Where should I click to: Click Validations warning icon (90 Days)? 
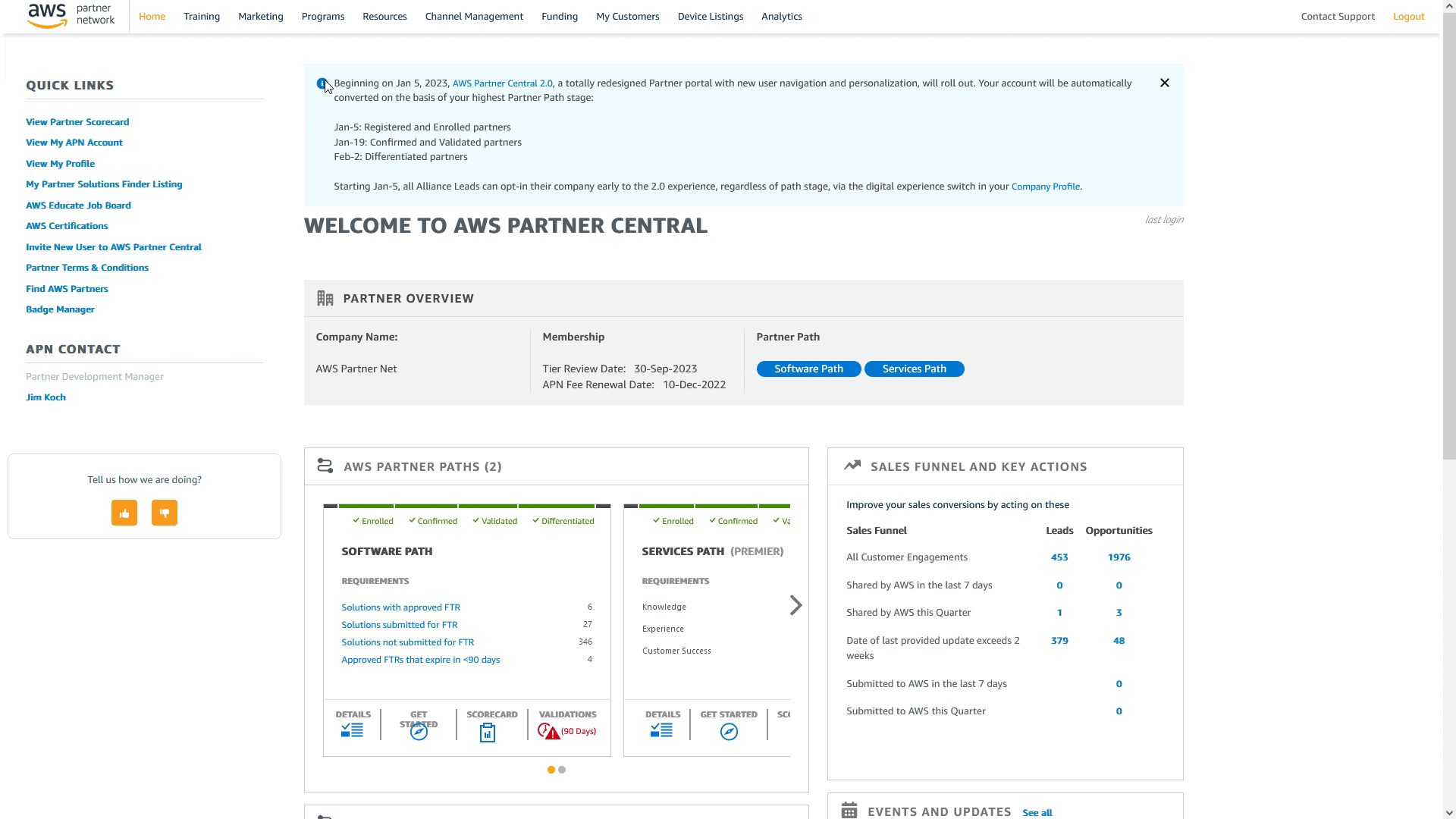point(549,732)
